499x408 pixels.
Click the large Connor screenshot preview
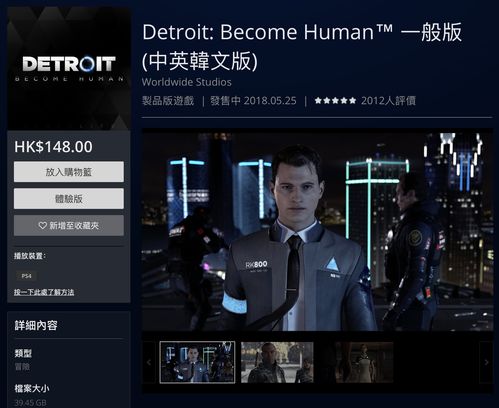pos(317,231)
